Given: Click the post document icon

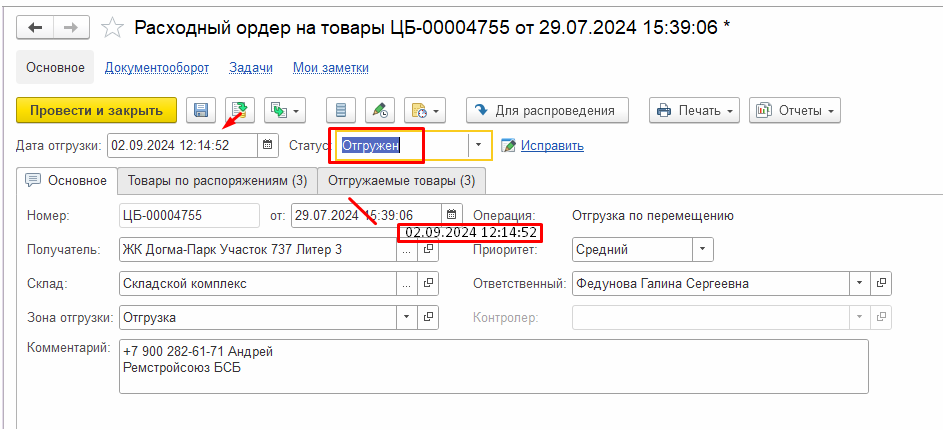Looking at the screenshot, I should 240,110.
